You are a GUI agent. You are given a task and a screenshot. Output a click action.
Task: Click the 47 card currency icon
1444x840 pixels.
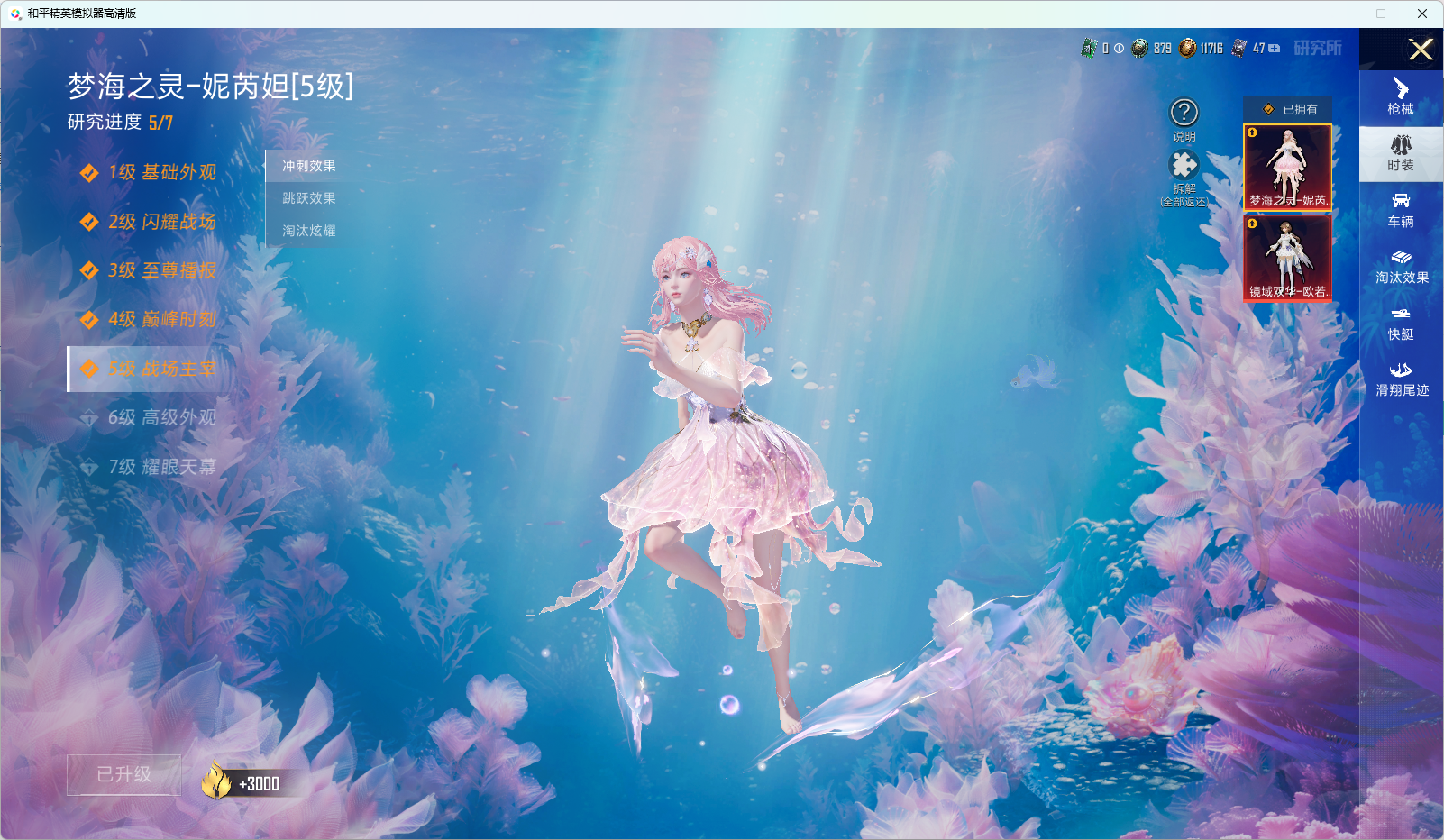pos(1239,49)
